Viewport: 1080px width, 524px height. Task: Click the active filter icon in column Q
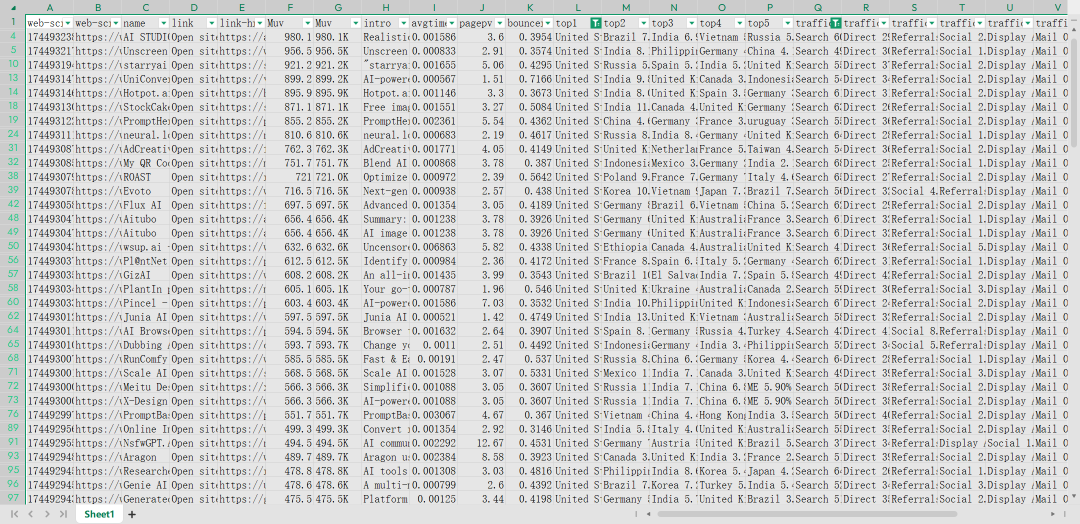[835, 23]
